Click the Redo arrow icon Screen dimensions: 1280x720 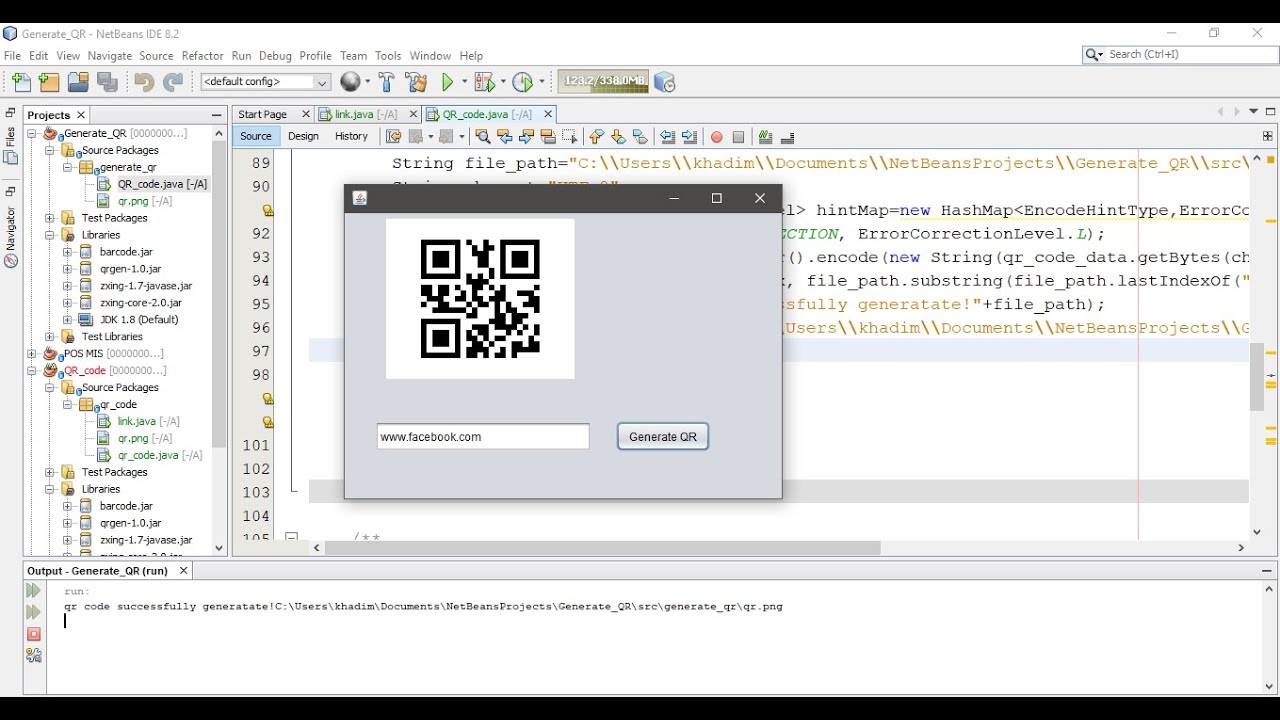coord(173,82)
